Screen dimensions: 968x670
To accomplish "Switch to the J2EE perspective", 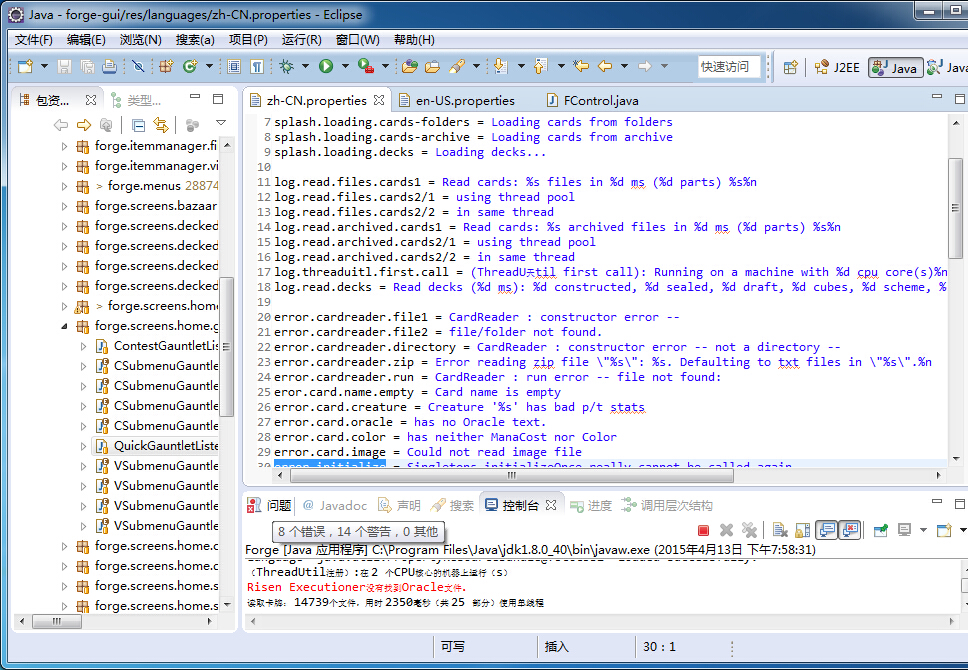I will pos(837,67).
